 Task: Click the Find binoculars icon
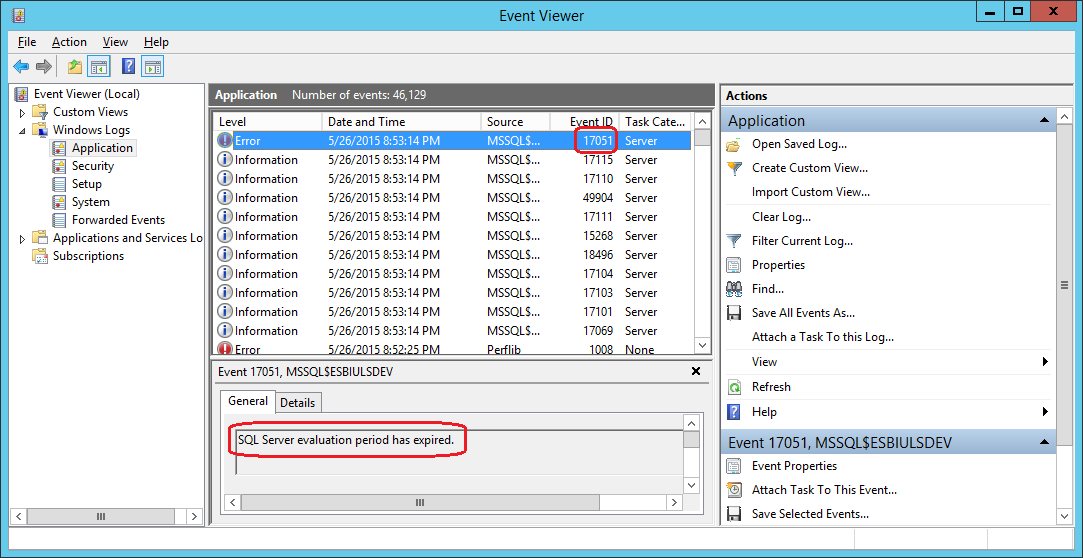[734, 289]
